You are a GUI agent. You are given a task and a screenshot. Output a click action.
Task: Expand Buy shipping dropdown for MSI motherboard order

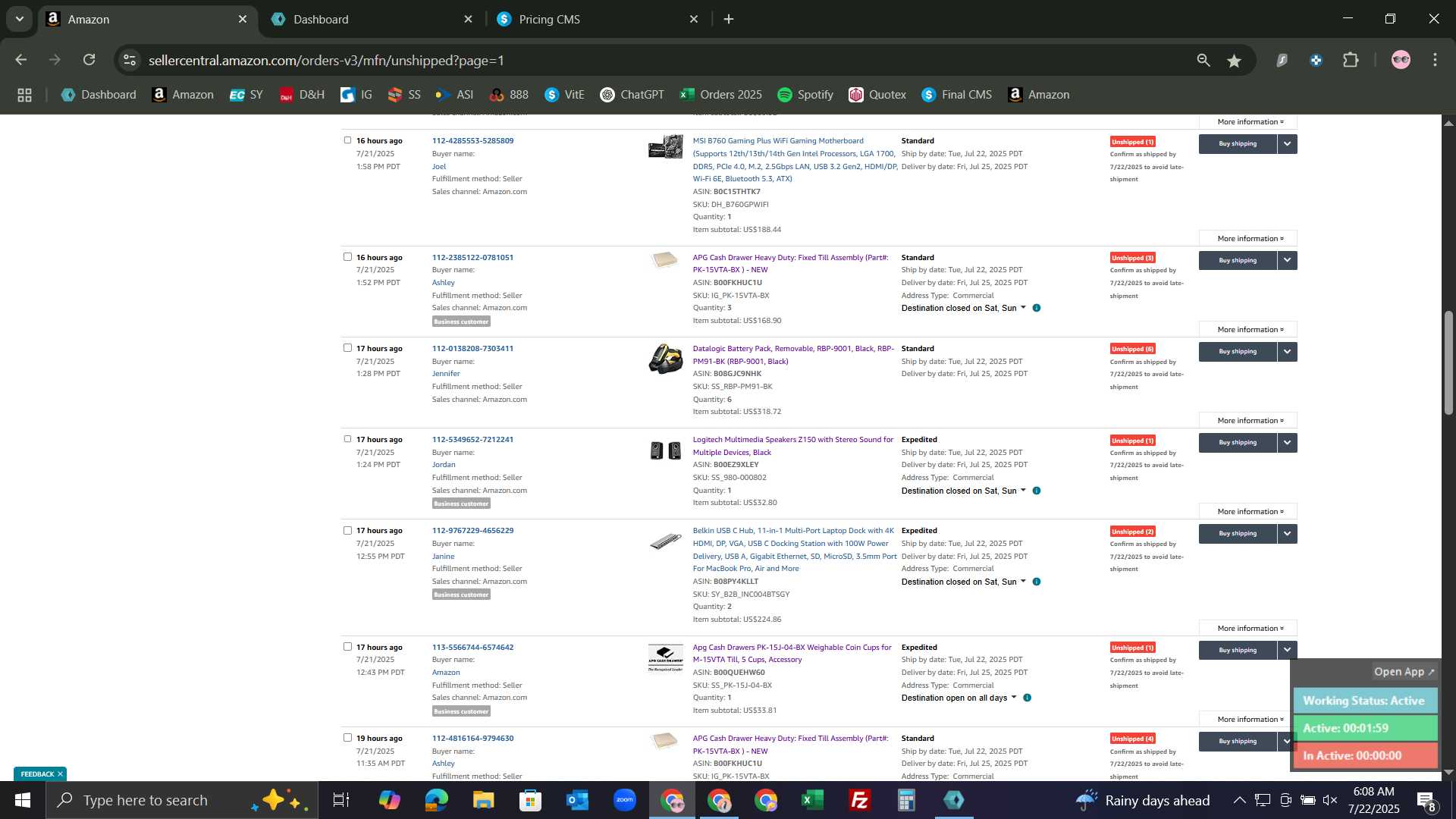click(1287, 143)
